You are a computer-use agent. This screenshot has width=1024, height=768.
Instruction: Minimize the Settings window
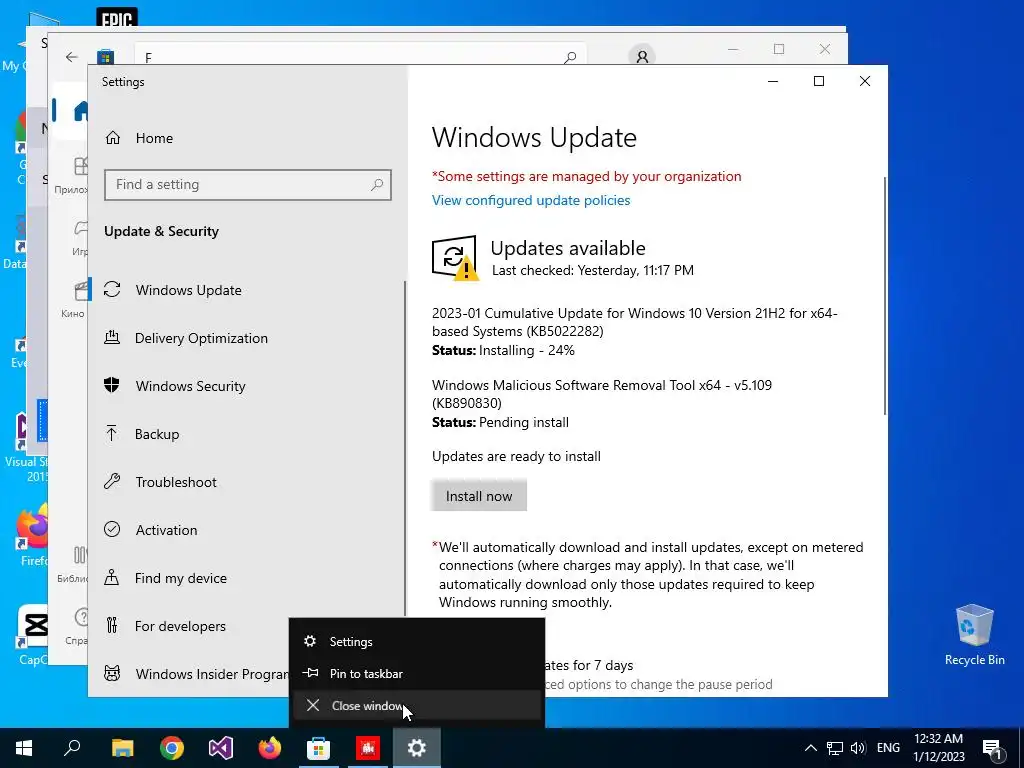tap(773, 81)
